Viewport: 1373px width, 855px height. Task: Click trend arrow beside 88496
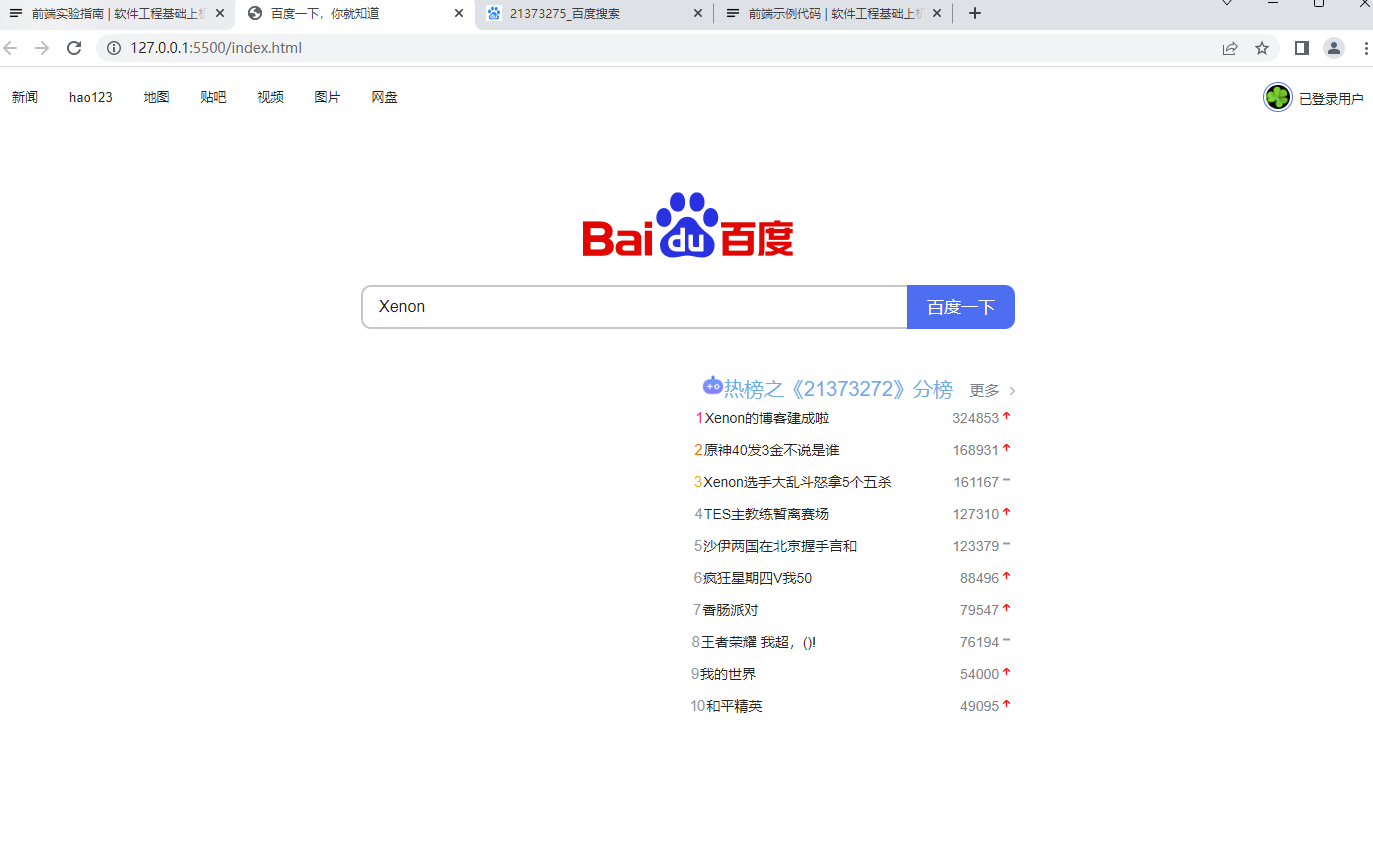1007,576
